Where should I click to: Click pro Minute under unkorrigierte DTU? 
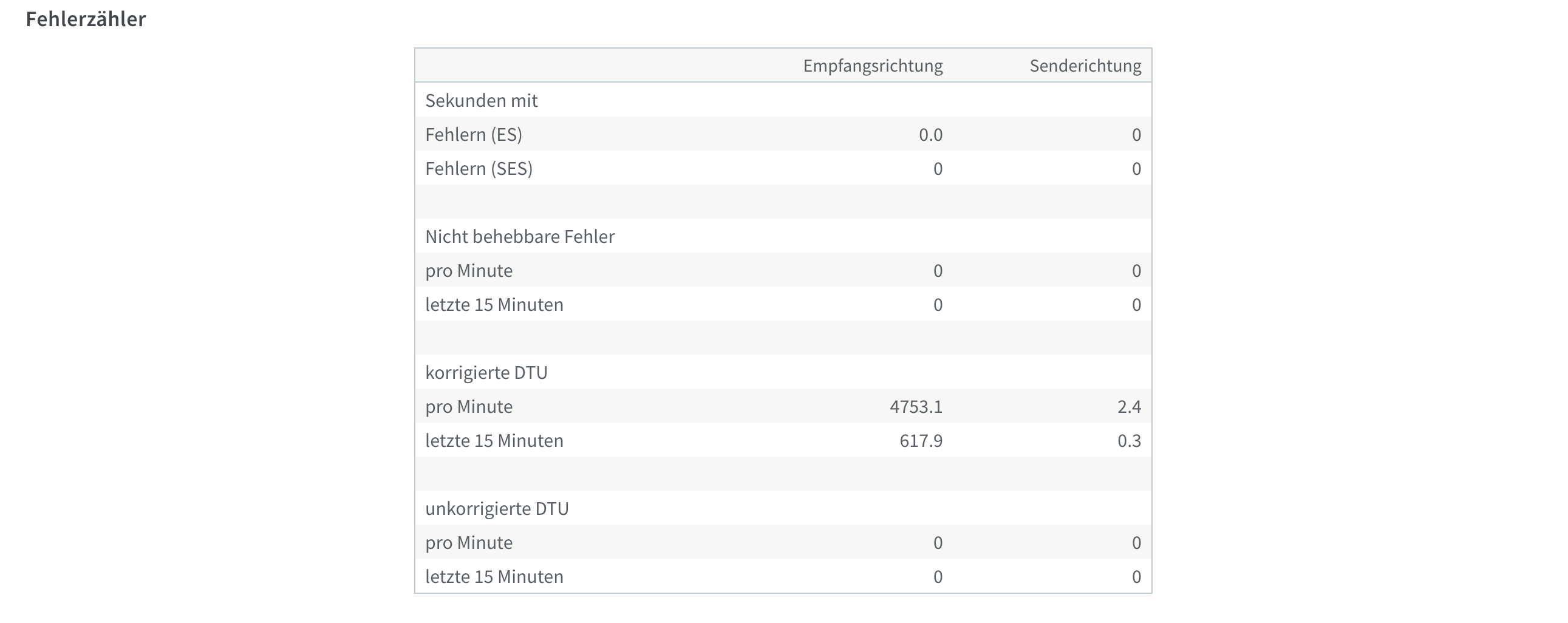(x=469, y=542)
